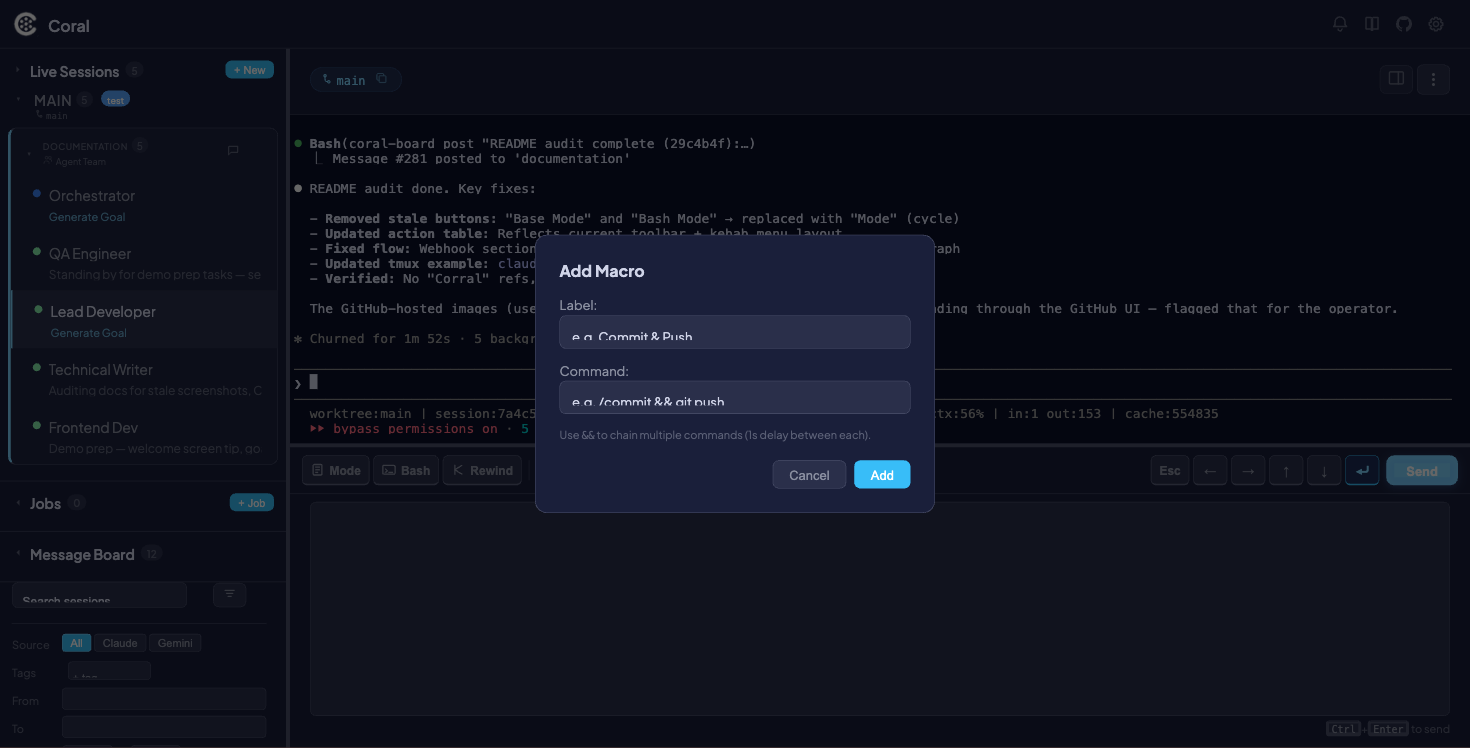Open the kebab menu beside the split view icon
This screenshot has width=1470, height=748.
click(x=1433, y=78)
